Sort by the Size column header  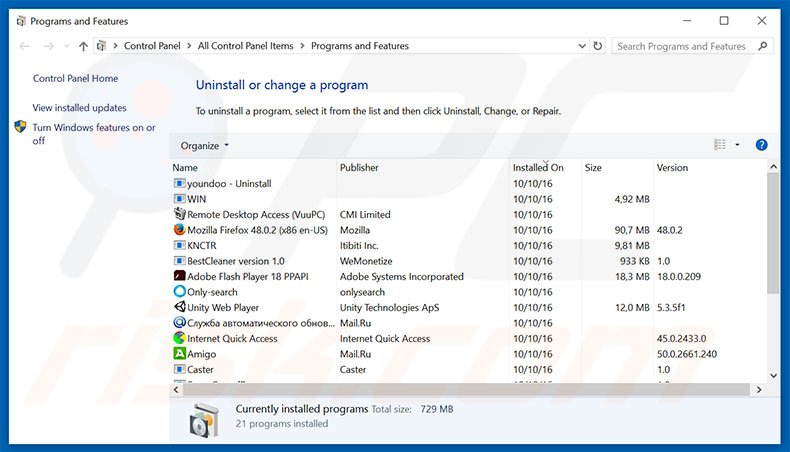[x=617, y=167]
